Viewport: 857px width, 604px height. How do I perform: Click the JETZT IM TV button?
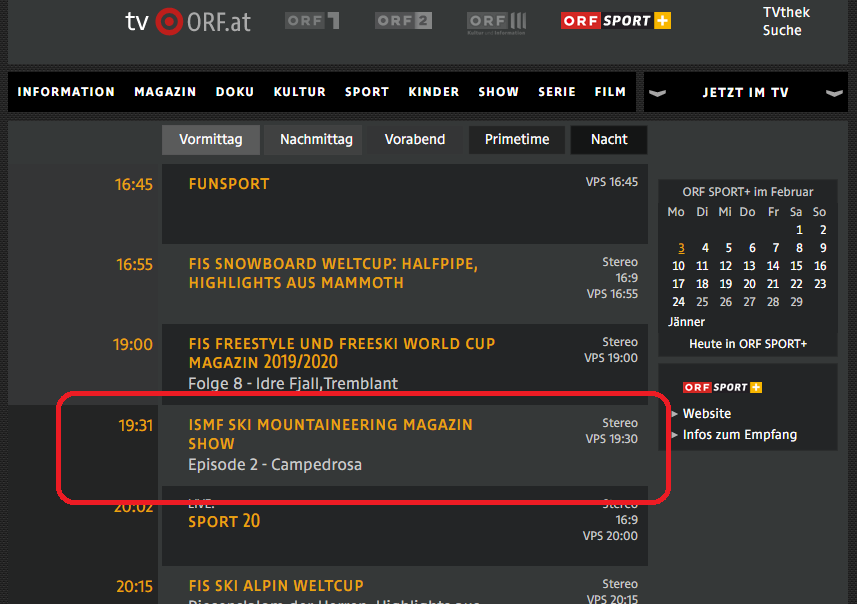pyautogui.click(x=746, y=92)
